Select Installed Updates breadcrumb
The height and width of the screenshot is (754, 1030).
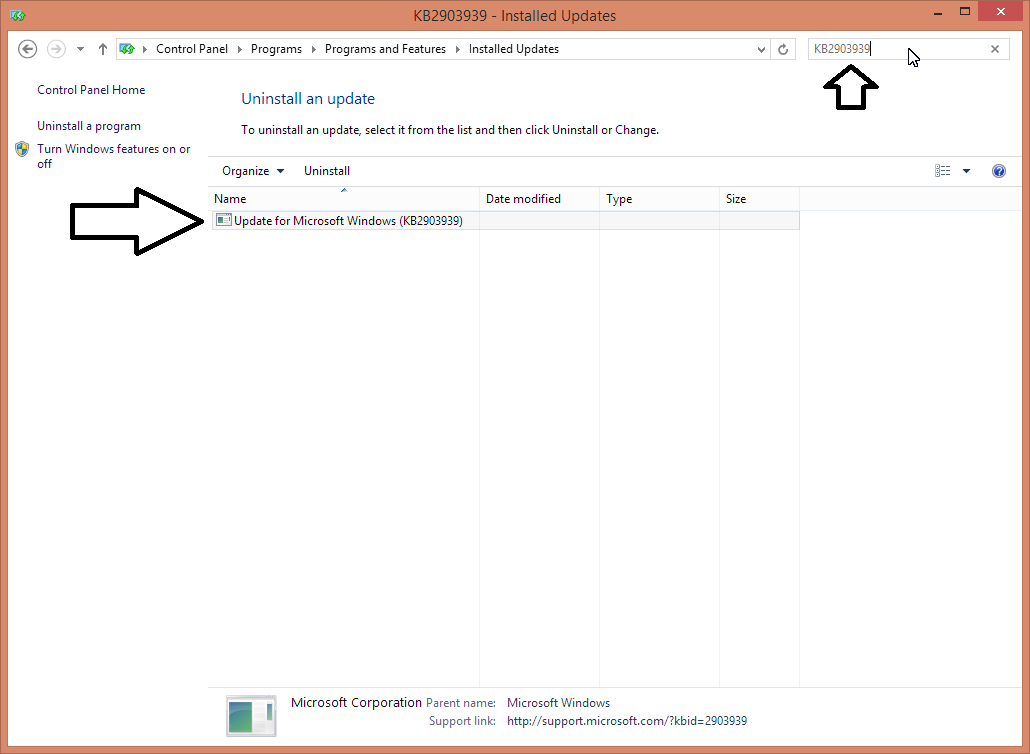pyautogui.click(x=514, y=49)
